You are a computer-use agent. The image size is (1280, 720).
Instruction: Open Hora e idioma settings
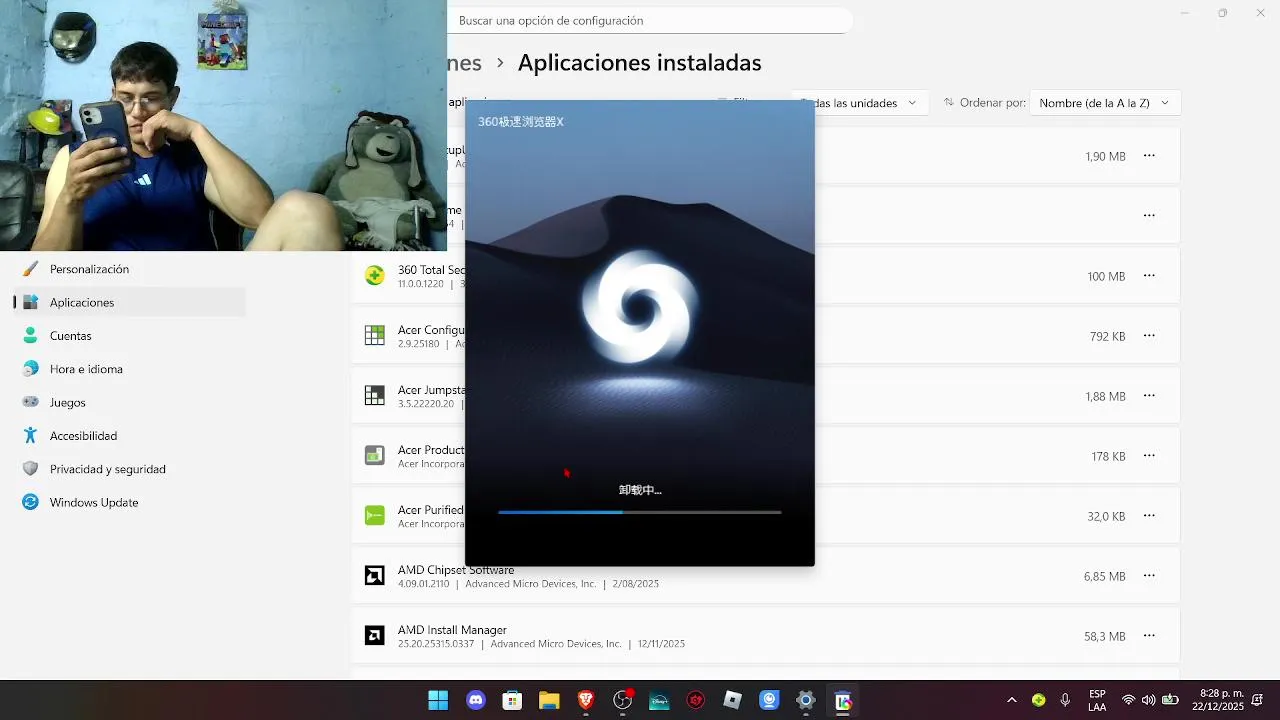[x=130, y=369]
